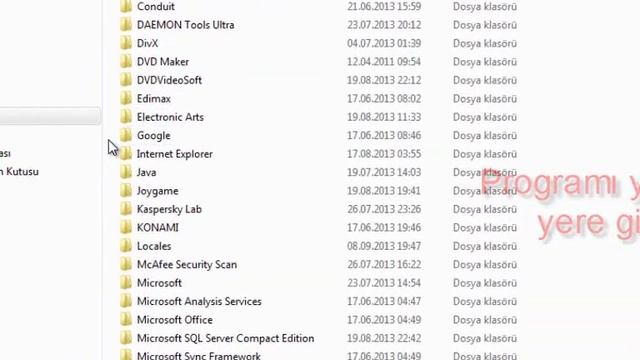The height and width of the screenshot is (360, 640).
Task: Click the DivX folder name
Action: point(147,43)
